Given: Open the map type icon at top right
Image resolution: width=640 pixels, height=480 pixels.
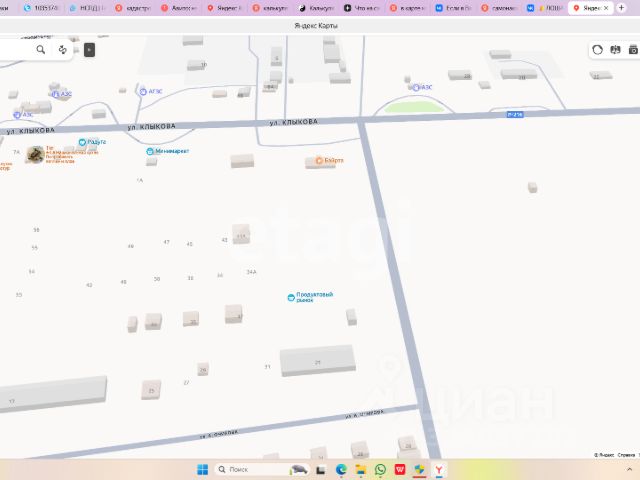Looking at the screenshot, I should click(615, 50).
